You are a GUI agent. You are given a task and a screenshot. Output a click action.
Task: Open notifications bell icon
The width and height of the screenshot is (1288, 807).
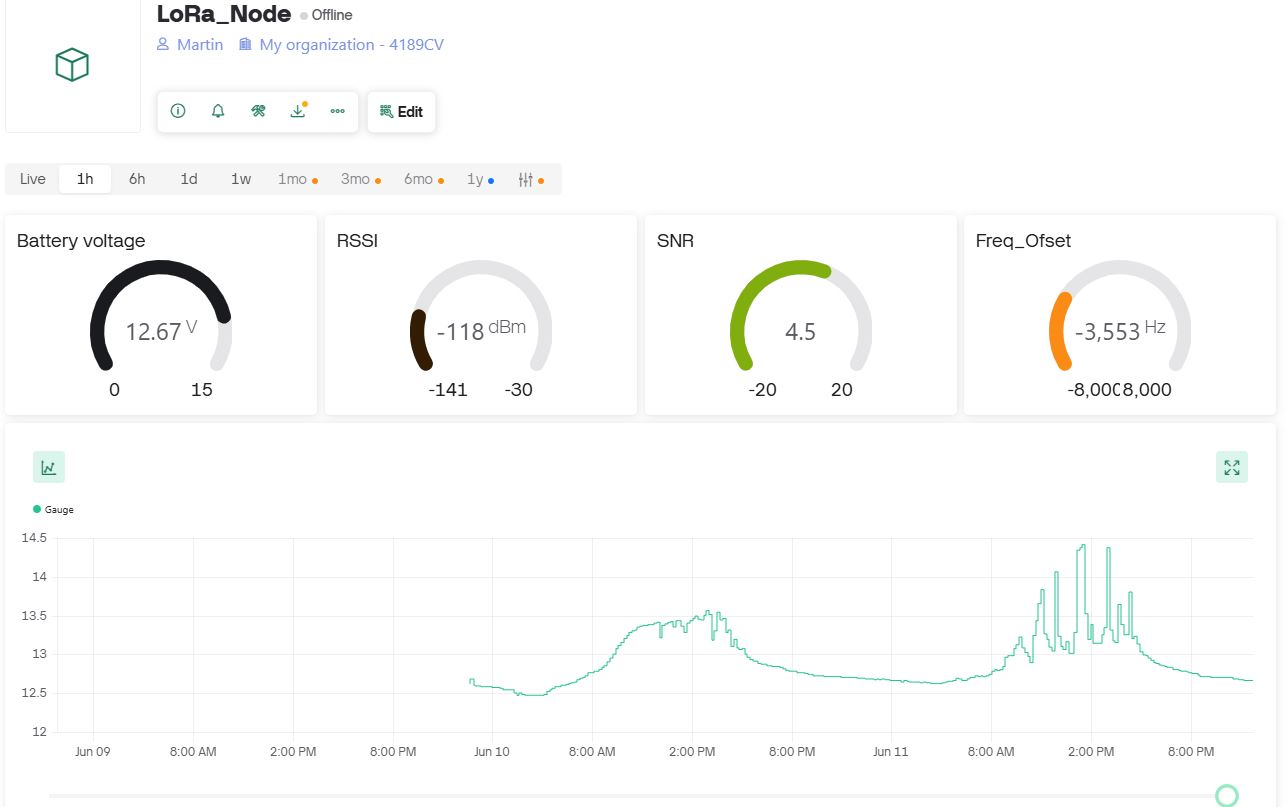[x=218, y=111]
